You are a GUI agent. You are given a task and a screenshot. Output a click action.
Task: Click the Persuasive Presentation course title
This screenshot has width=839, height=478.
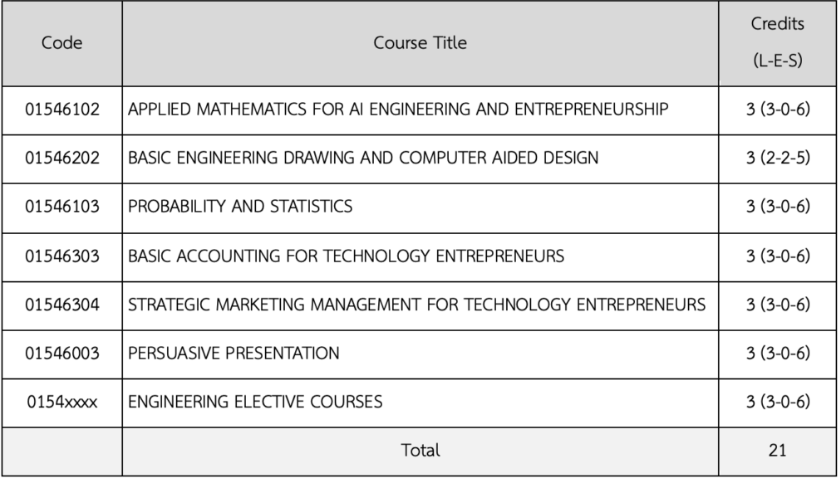tap(233, 353)
